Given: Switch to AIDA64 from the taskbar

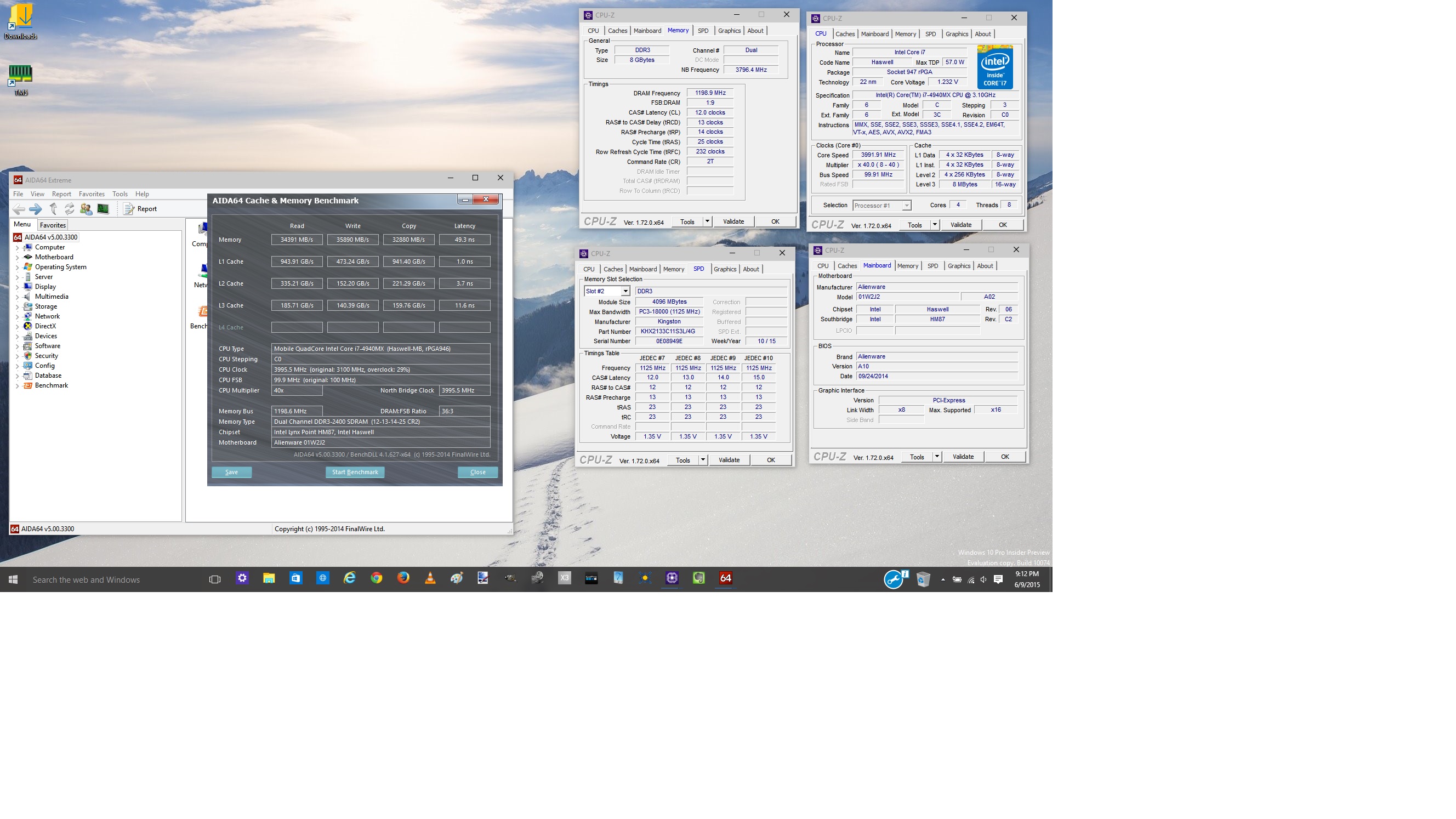Looking at the screenshot, I should 725,578.
